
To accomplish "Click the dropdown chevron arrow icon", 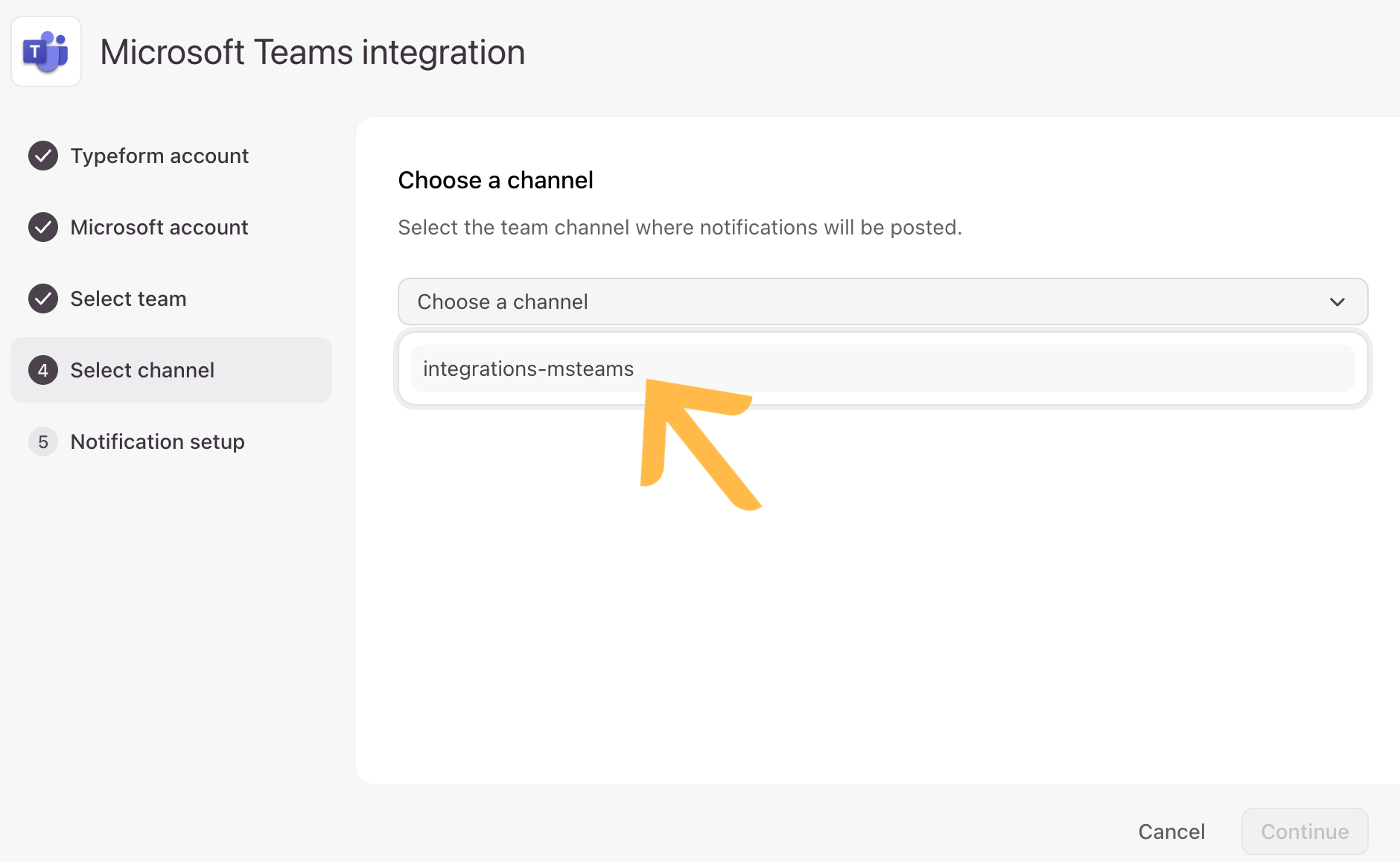I will 1337,301.
